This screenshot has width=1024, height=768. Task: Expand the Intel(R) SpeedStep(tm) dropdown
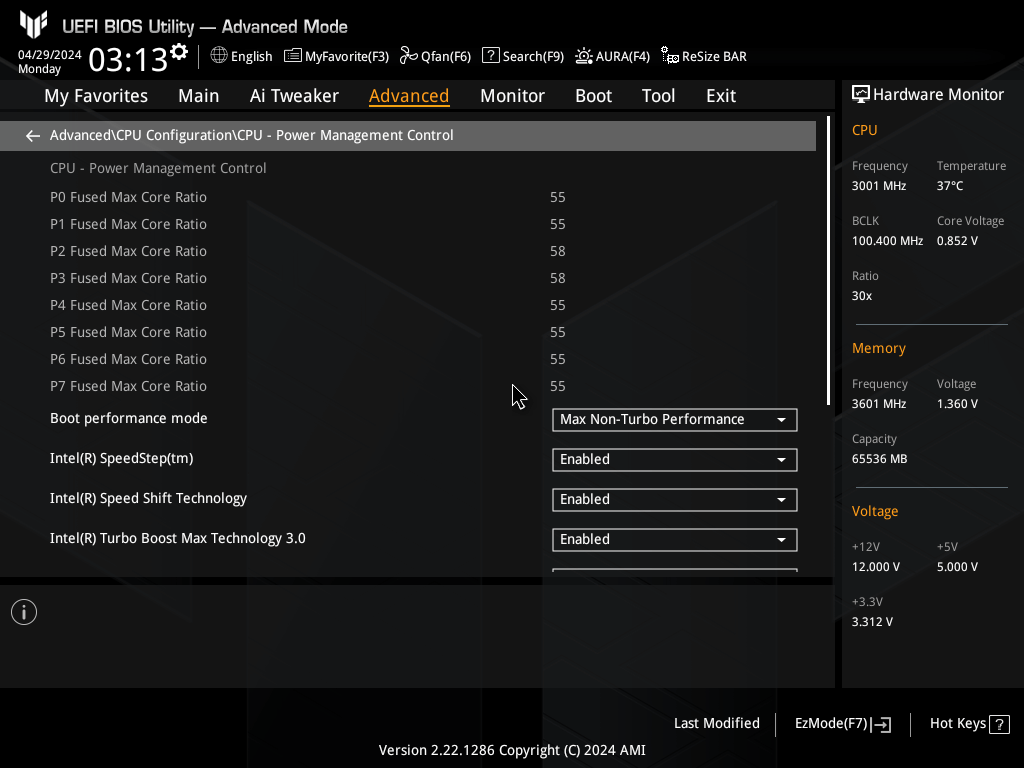point(674,460)
